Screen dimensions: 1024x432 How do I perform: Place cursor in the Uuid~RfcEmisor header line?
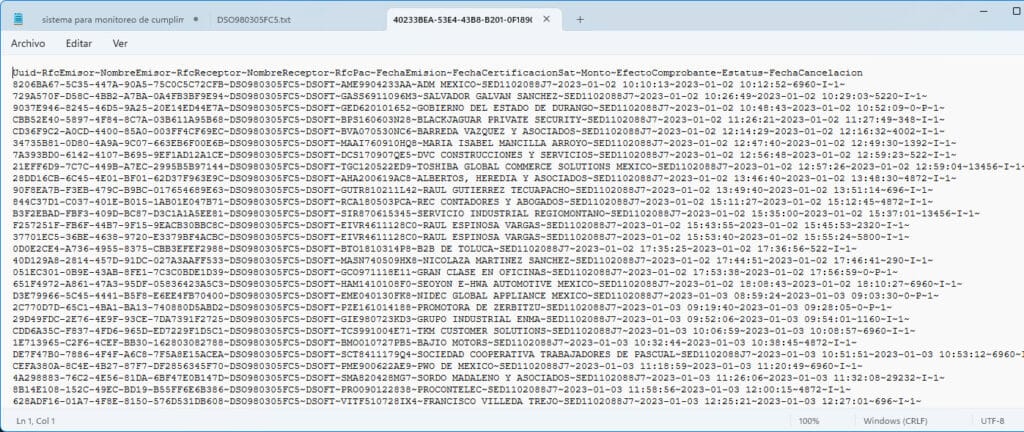tap(438, 72)
